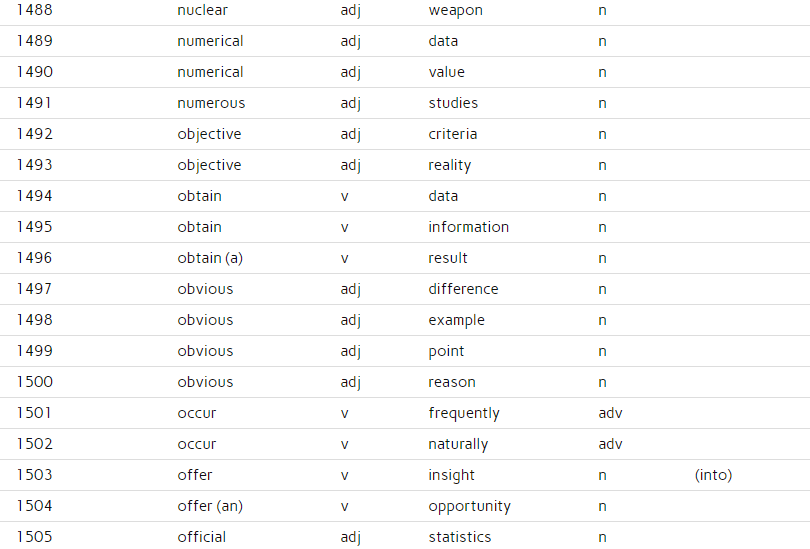The height and width of the screenshot is (549, 810).
Task: Select 'difference' in row 1497
Action: (x=463, y=289)
